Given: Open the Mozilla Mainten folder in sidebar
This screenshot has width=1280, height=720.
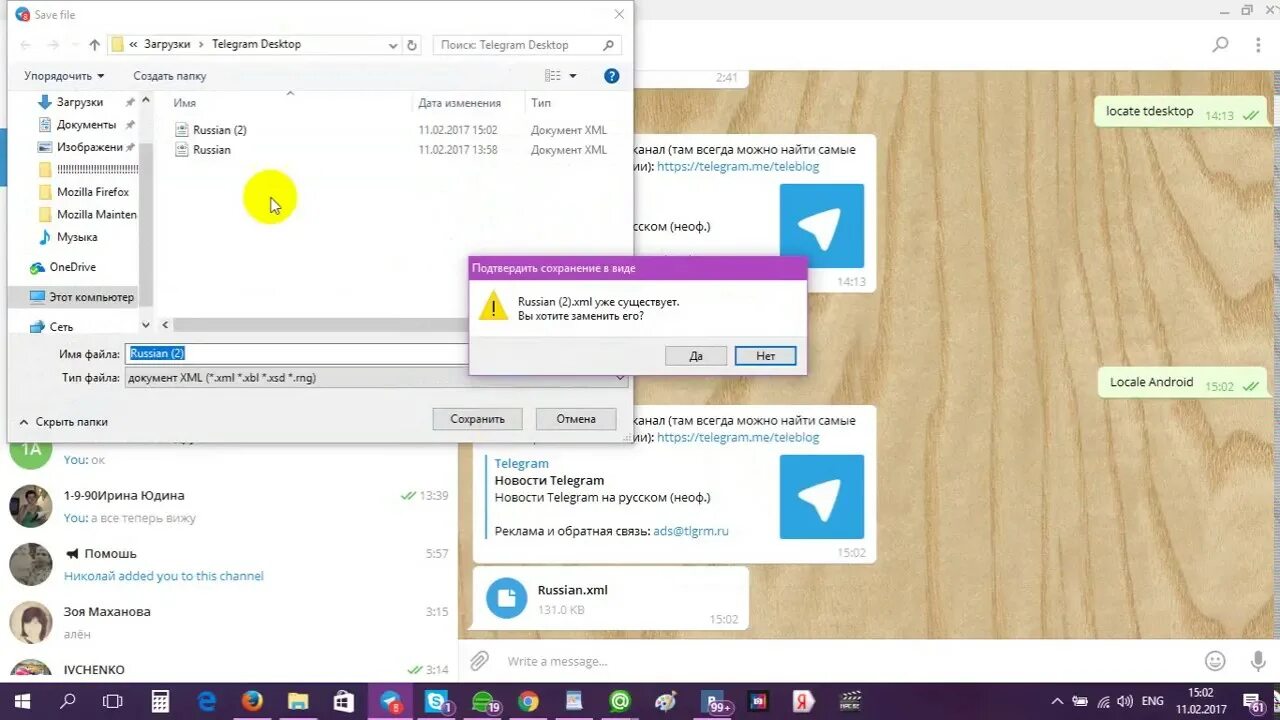Looking at the screenshot, I should pos(96,214).
